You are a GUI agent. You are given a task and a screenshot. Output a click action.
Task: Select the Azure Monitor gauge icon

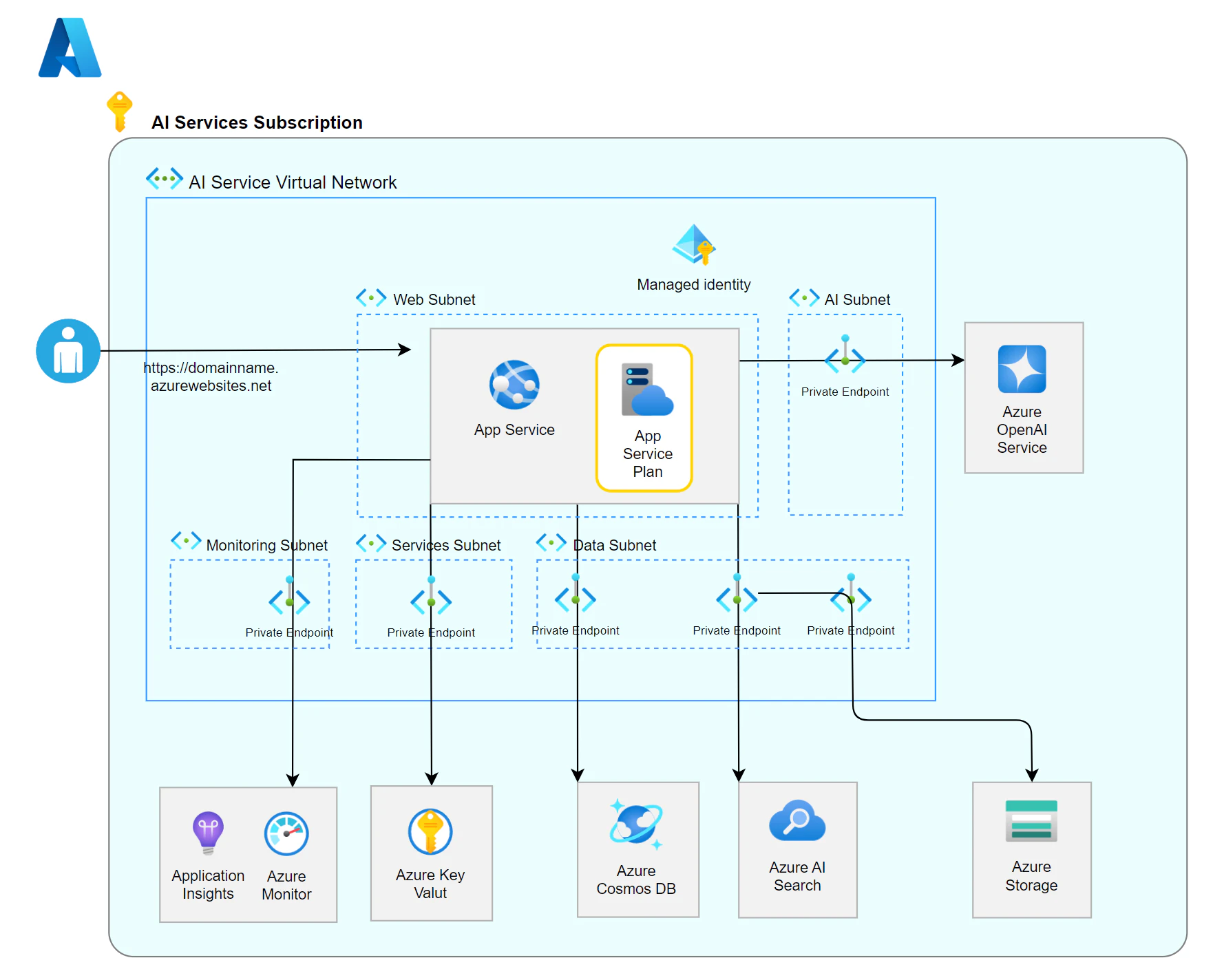tap(286, 833)
